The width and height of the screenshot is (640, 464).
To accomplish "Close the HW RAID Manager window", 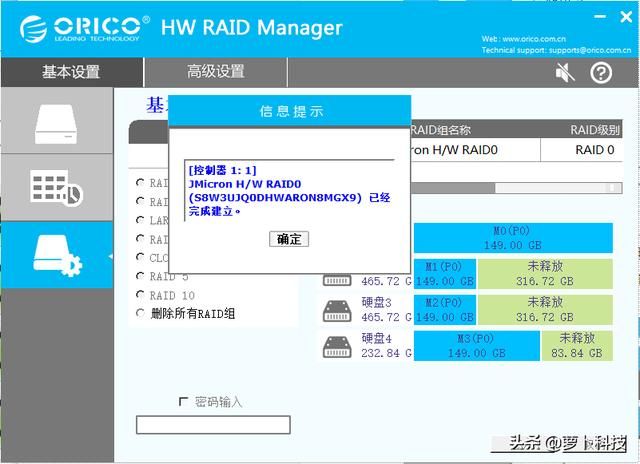I will [626, 17].
